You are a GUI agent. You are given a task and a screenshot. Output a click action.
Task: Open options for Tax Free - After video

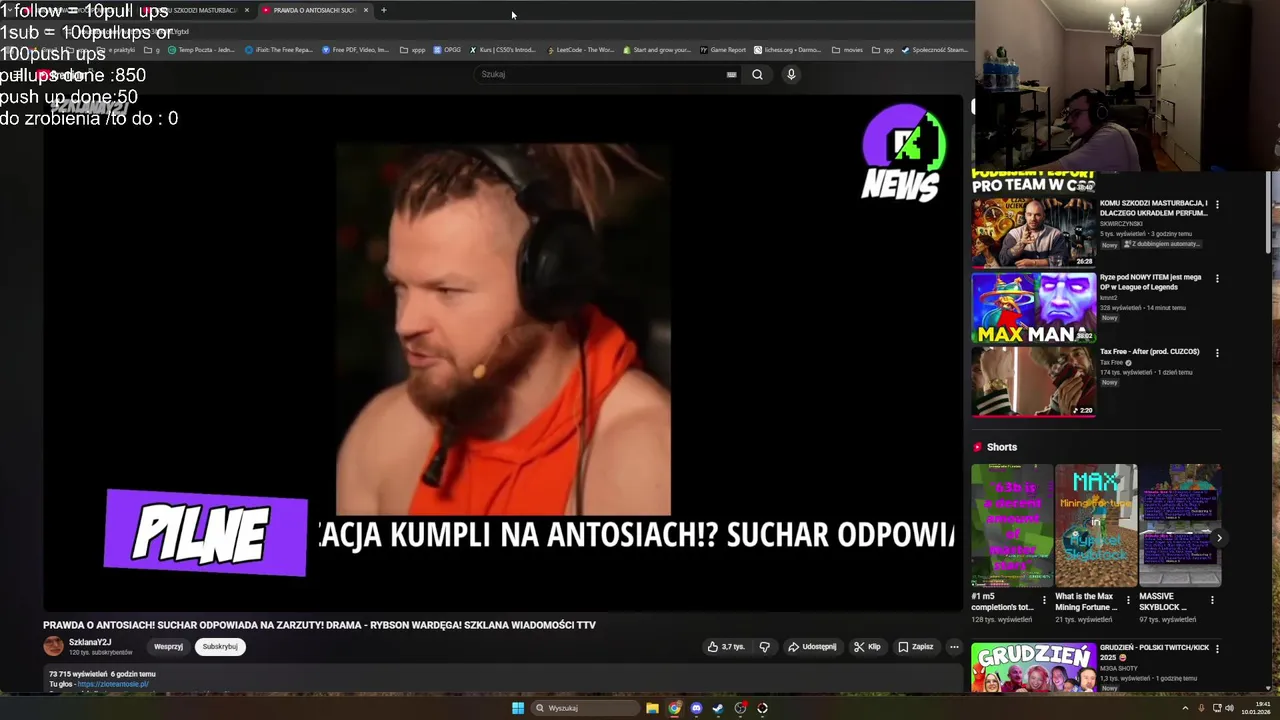[1217, 352]
